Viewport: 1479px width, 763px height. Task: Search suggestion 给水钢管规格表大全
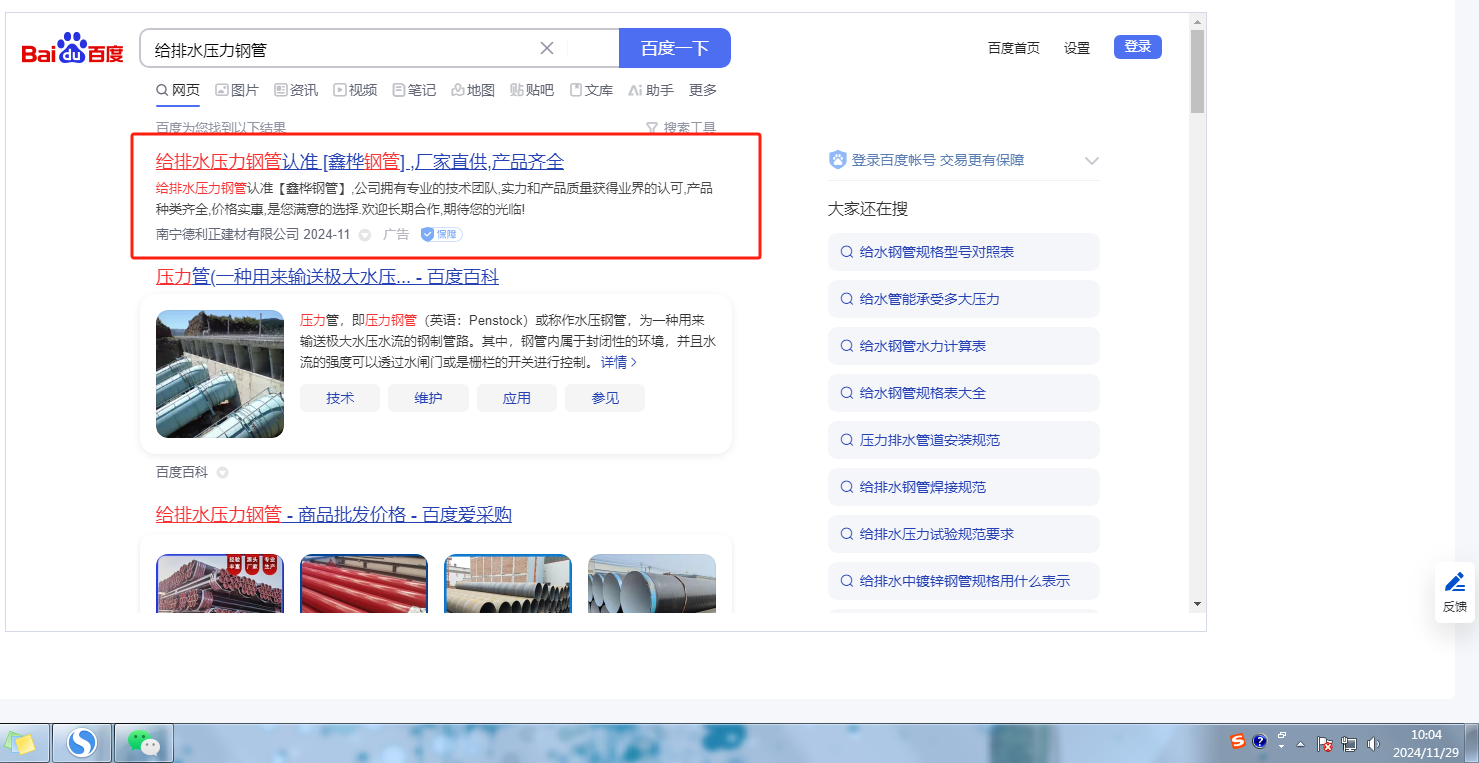[964, 393]
